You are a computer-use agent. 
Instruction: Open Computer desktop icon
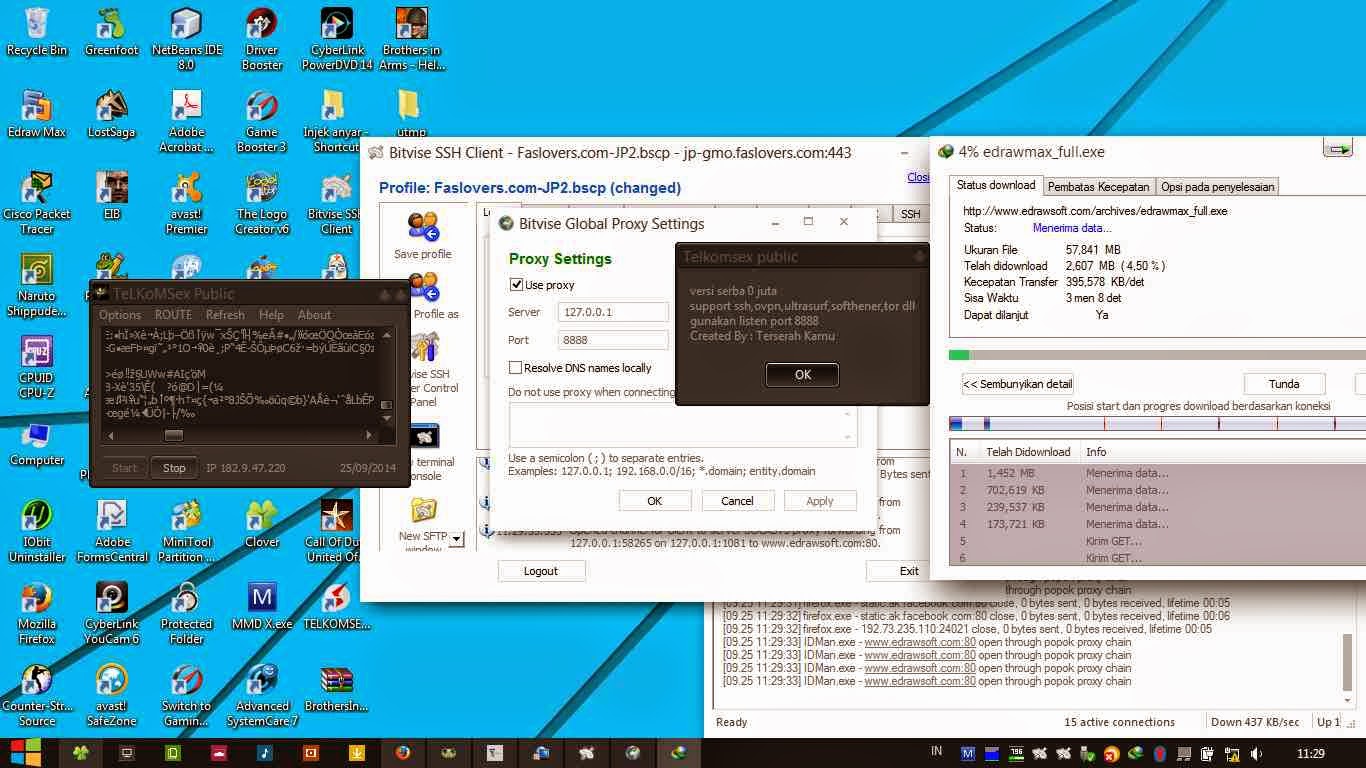coord(37,442)
